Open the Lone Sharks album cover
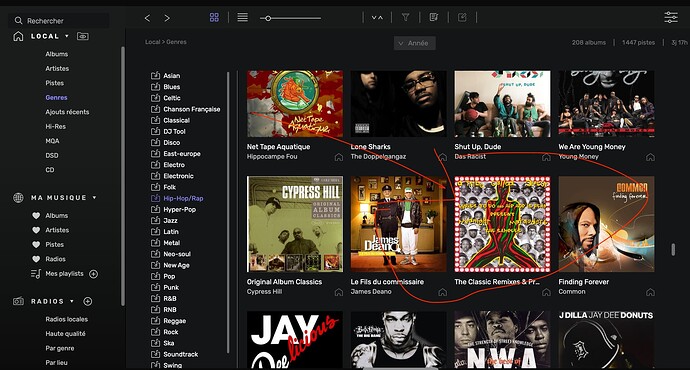Viewport: 690px width, 370px height. pyautogui.click(x=398, y=104)
